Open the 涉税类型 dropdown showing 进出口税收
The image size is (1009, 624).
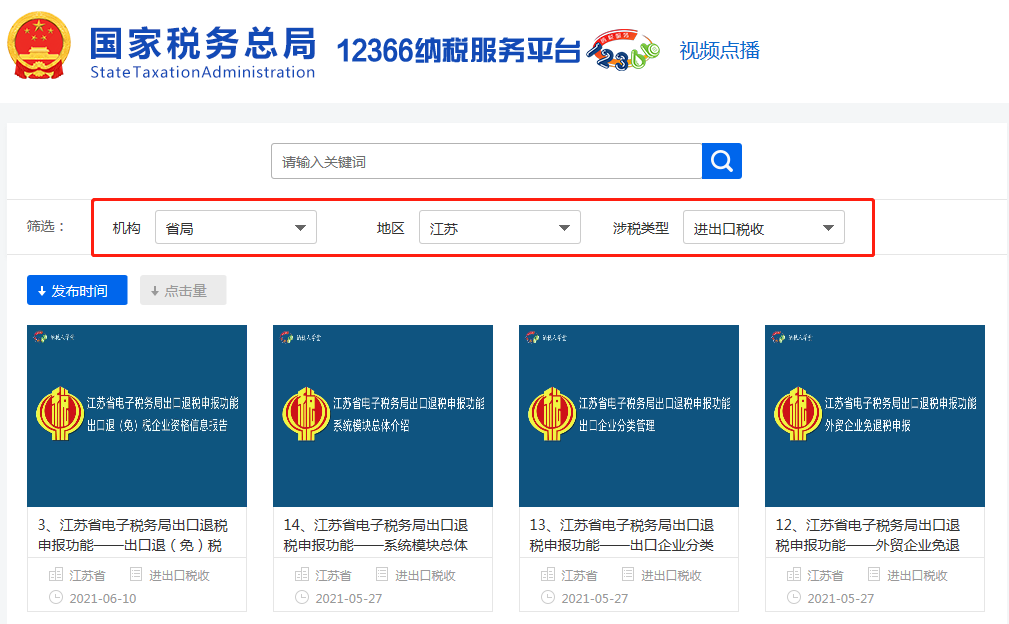click(x=763, y=227)
